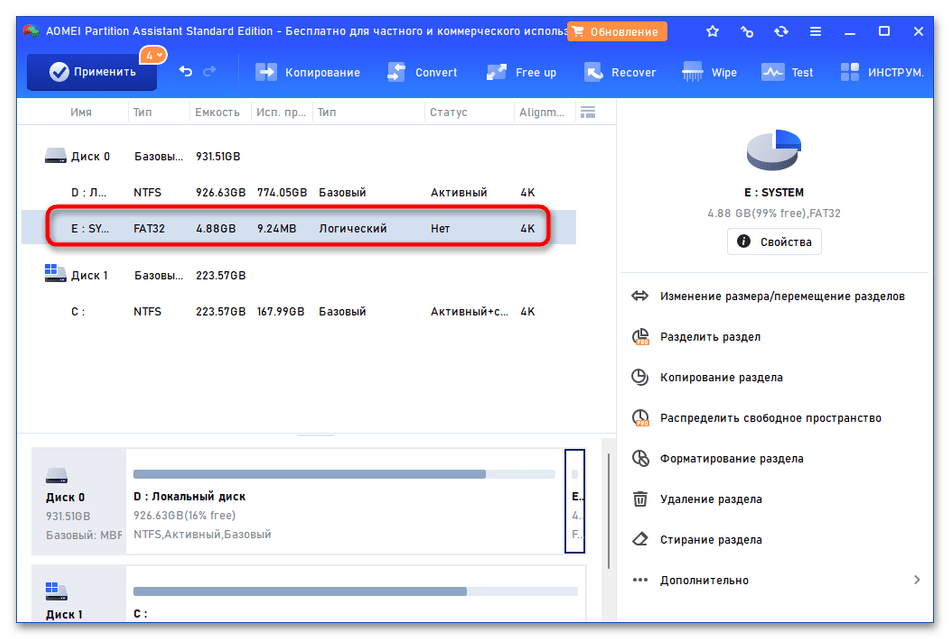The width and height of the screenshot is (950, 639).
Task: Open the ИНСТРУМ. tools menu
Action: coord(882,72)
